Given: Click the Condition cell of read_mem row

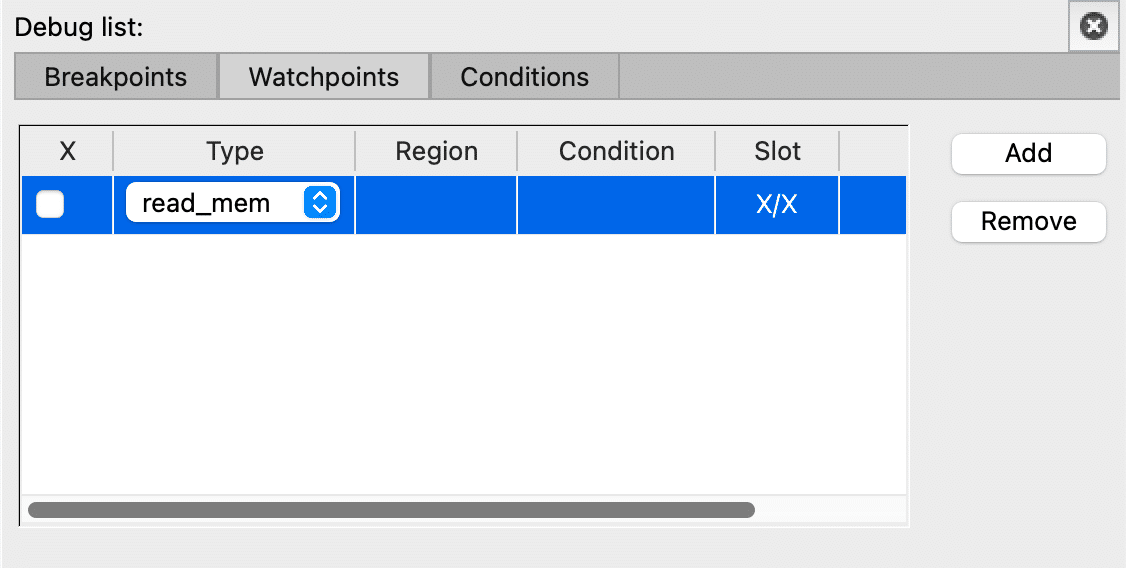Looking at the screenshot, I should (616, 205).
